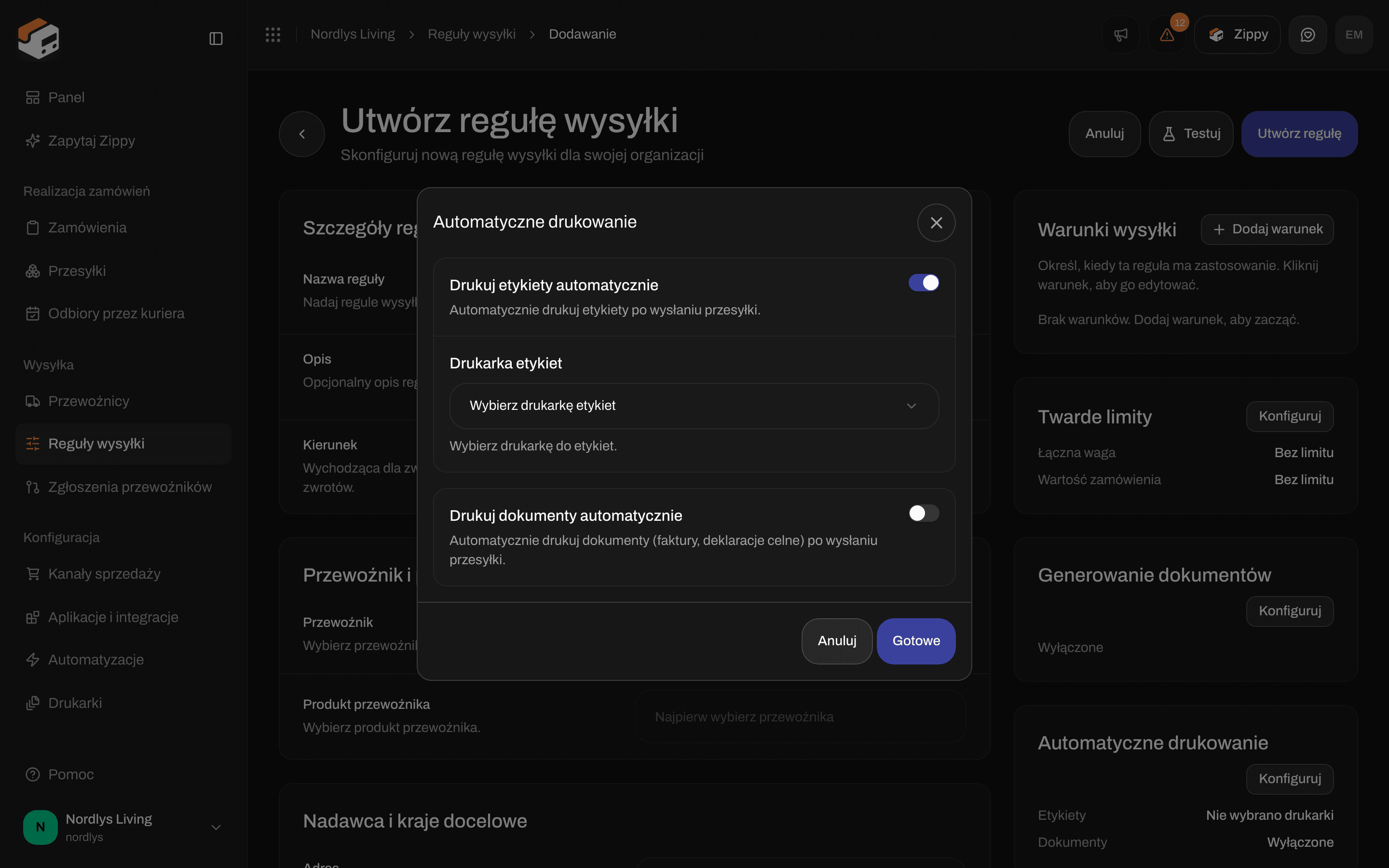Open Panel in the sidebar

[x=123, y=97]
